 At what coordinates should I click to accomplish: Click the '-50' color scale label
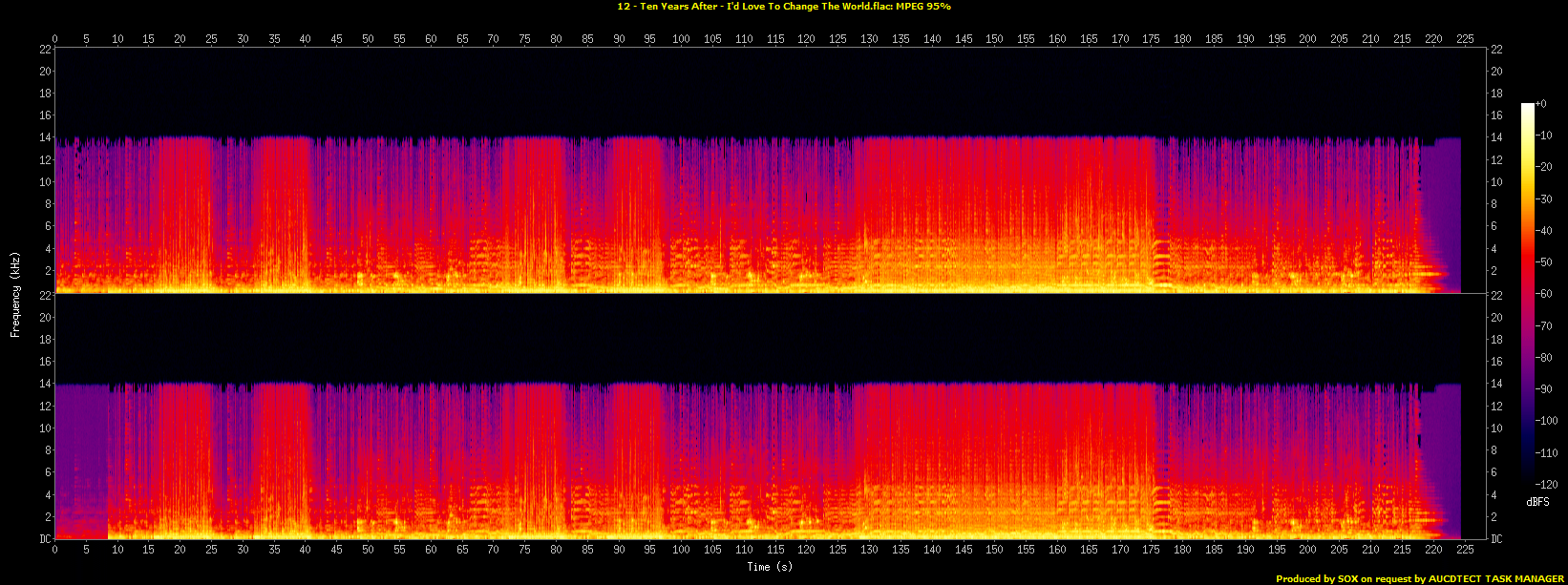click(x=1544, y=261)
